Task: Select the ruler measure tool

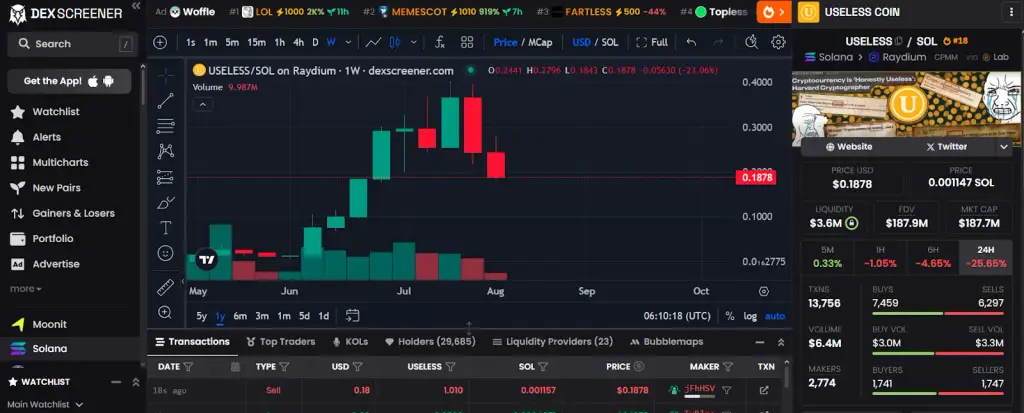Action: click(x=166, y=288)
